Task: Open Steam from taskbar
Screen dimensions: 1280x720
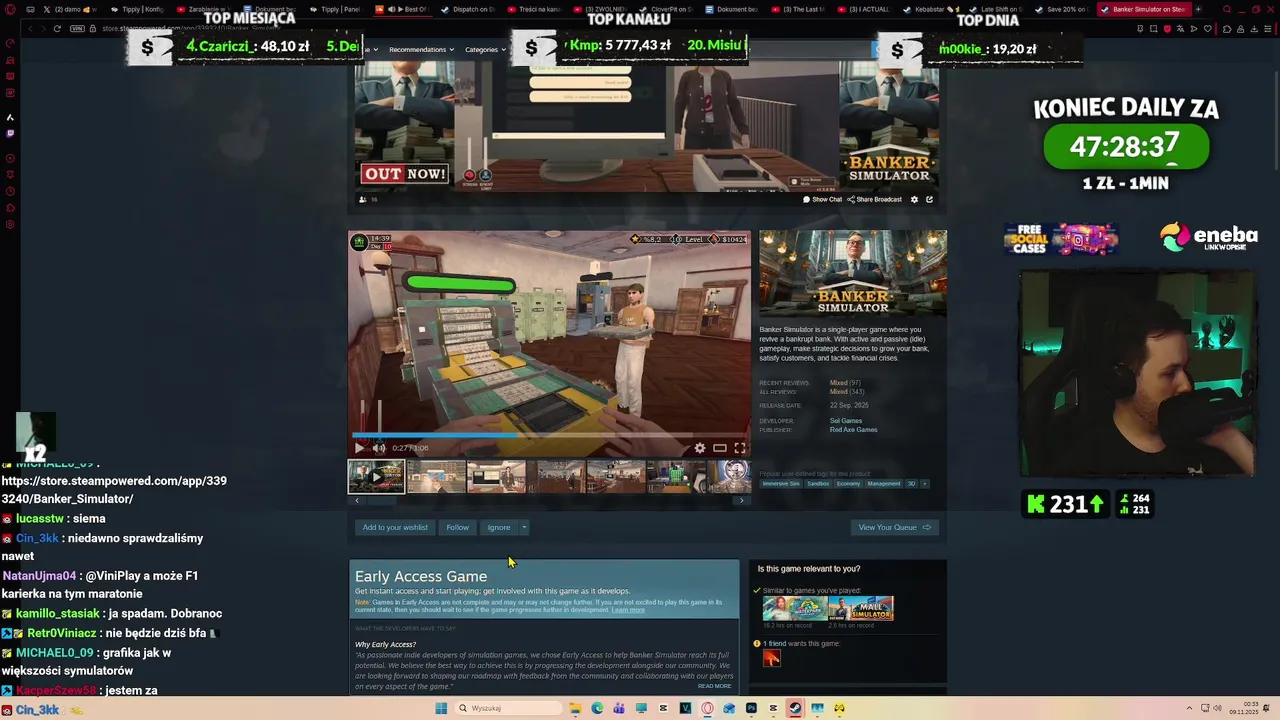Action: pyautogui.click(x=795, y=708)
